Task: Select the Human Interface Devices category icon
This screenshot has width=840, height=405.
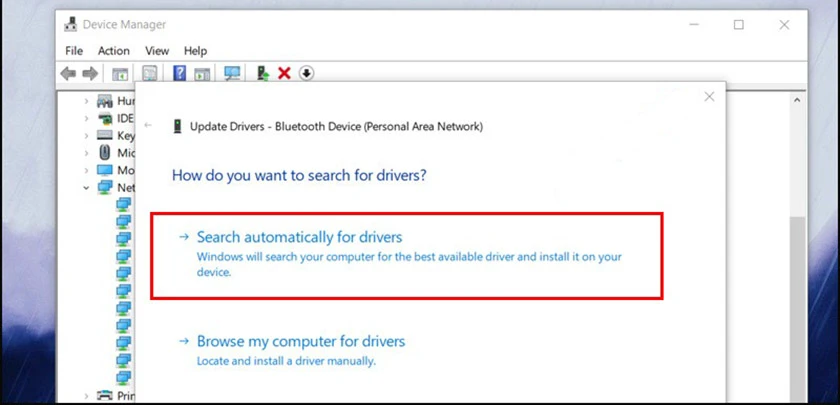Action: (104, 101)
